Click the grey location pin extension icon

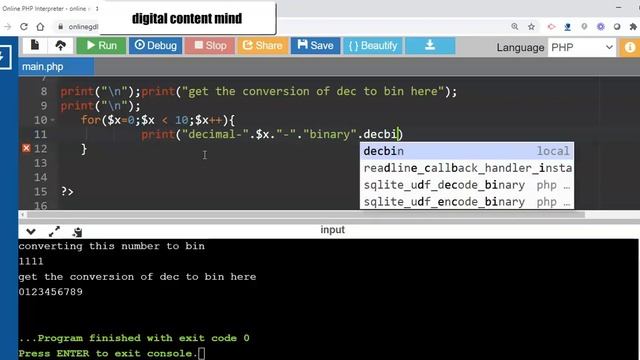(x=584, y=27)
